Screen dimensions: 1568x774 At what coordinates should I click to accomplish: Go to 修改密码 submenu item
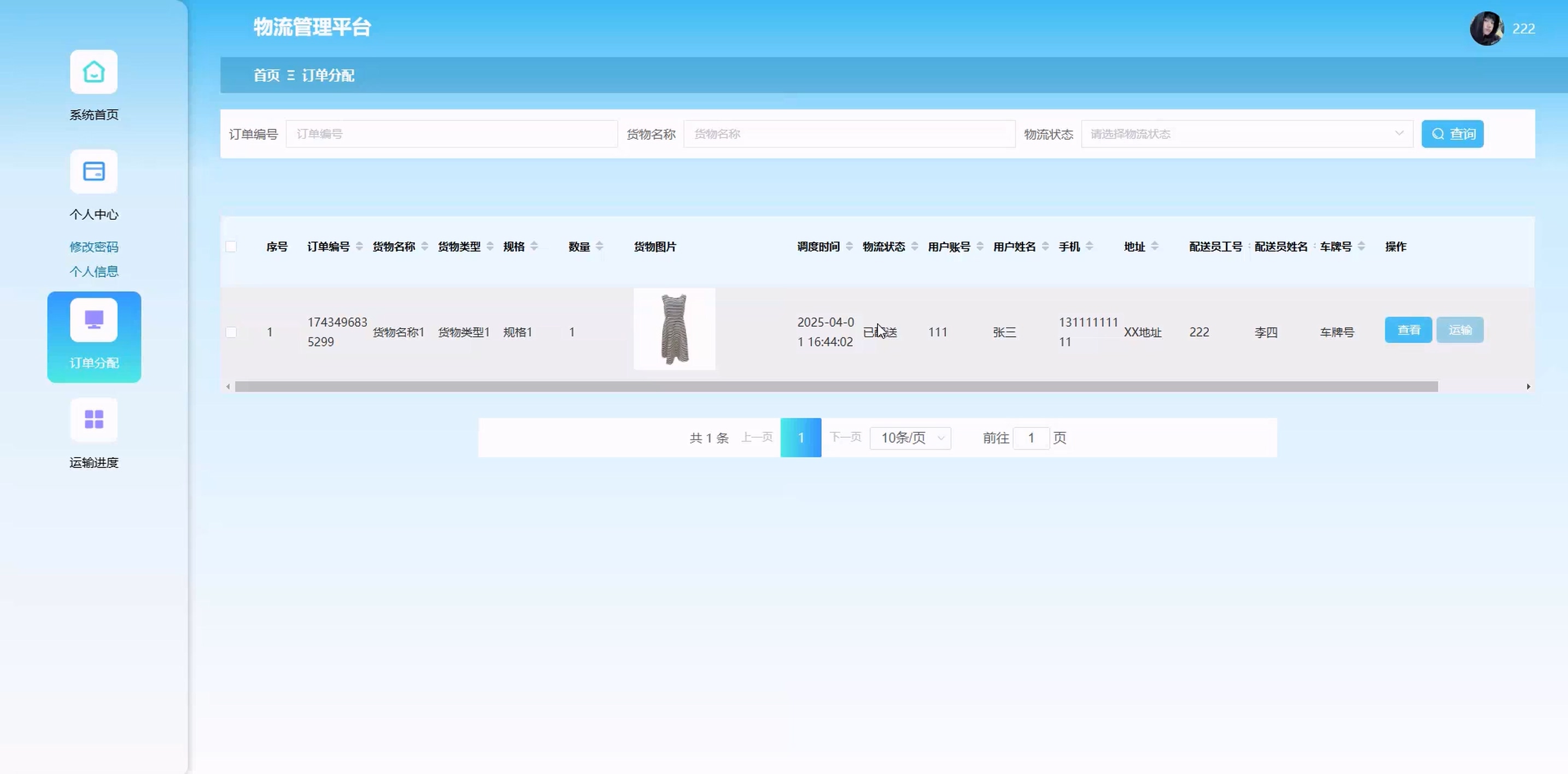pos(93,247)
